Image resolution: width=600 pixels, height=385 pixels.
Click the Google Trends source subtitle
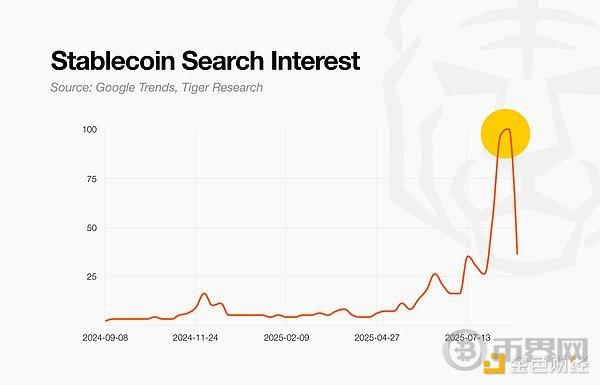coord(157,88)
